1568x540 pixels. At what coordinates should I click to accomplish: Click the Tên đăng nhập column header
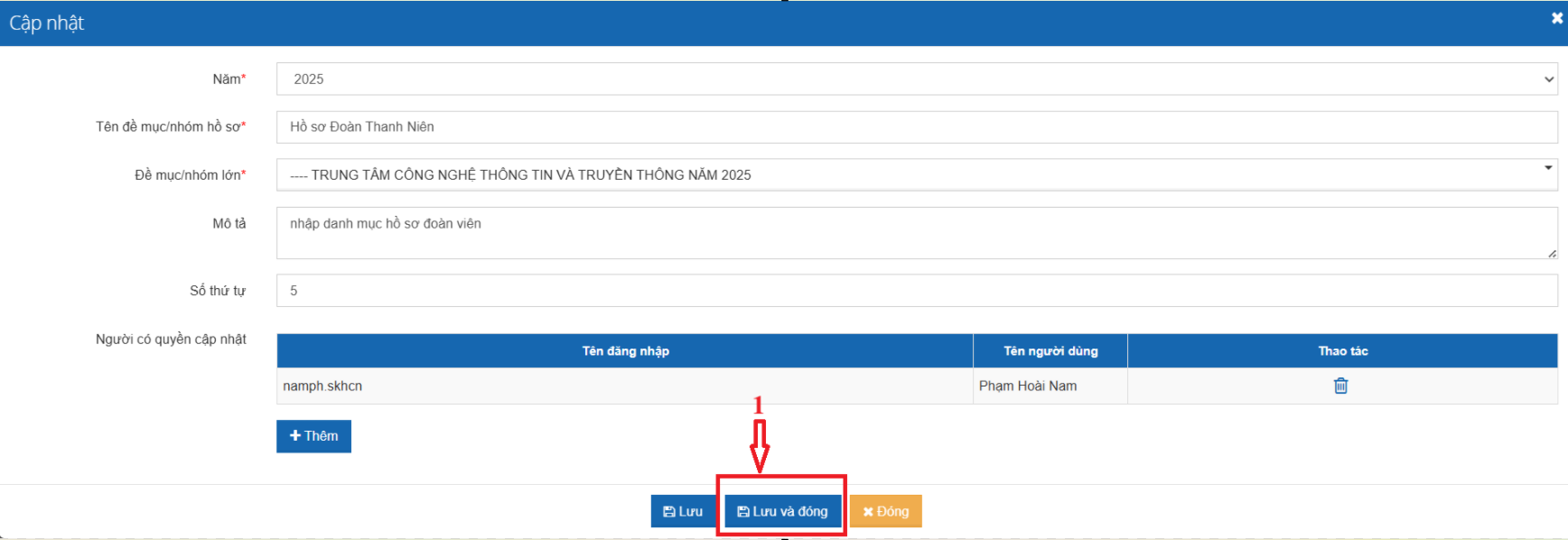[x=625, y=351]
